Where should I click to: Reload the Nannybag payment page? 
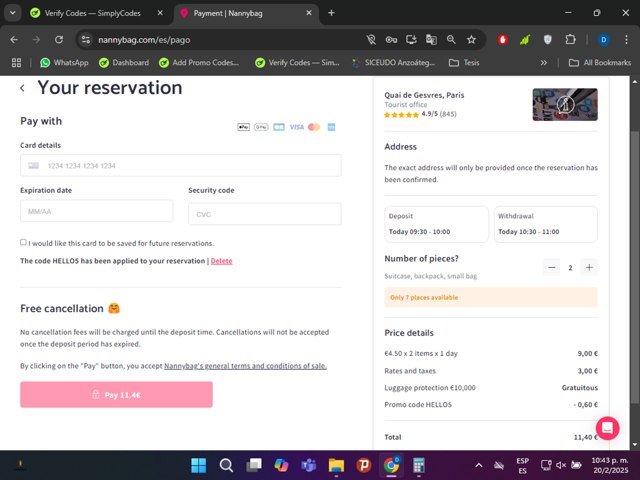59,40
